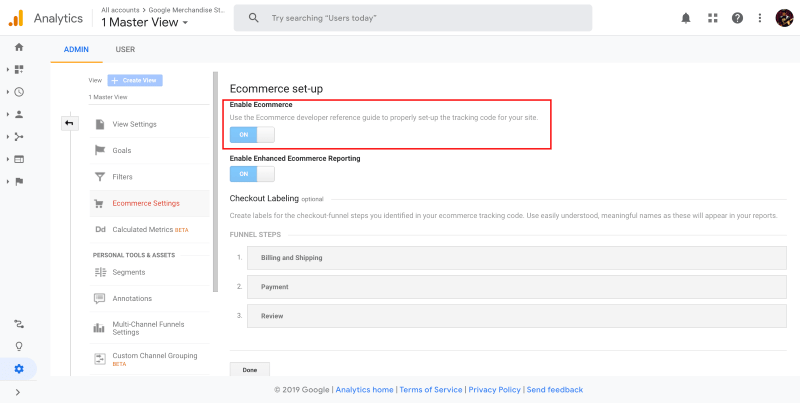Viewport: 800px width, 403px height.
Task: Open Multi-Channel Funnels Settings item
Action: [x=149, y=328]
